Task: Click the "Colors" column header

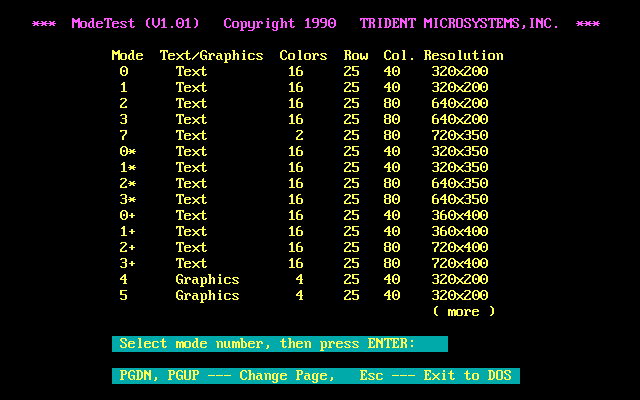Action: point(303,56)
